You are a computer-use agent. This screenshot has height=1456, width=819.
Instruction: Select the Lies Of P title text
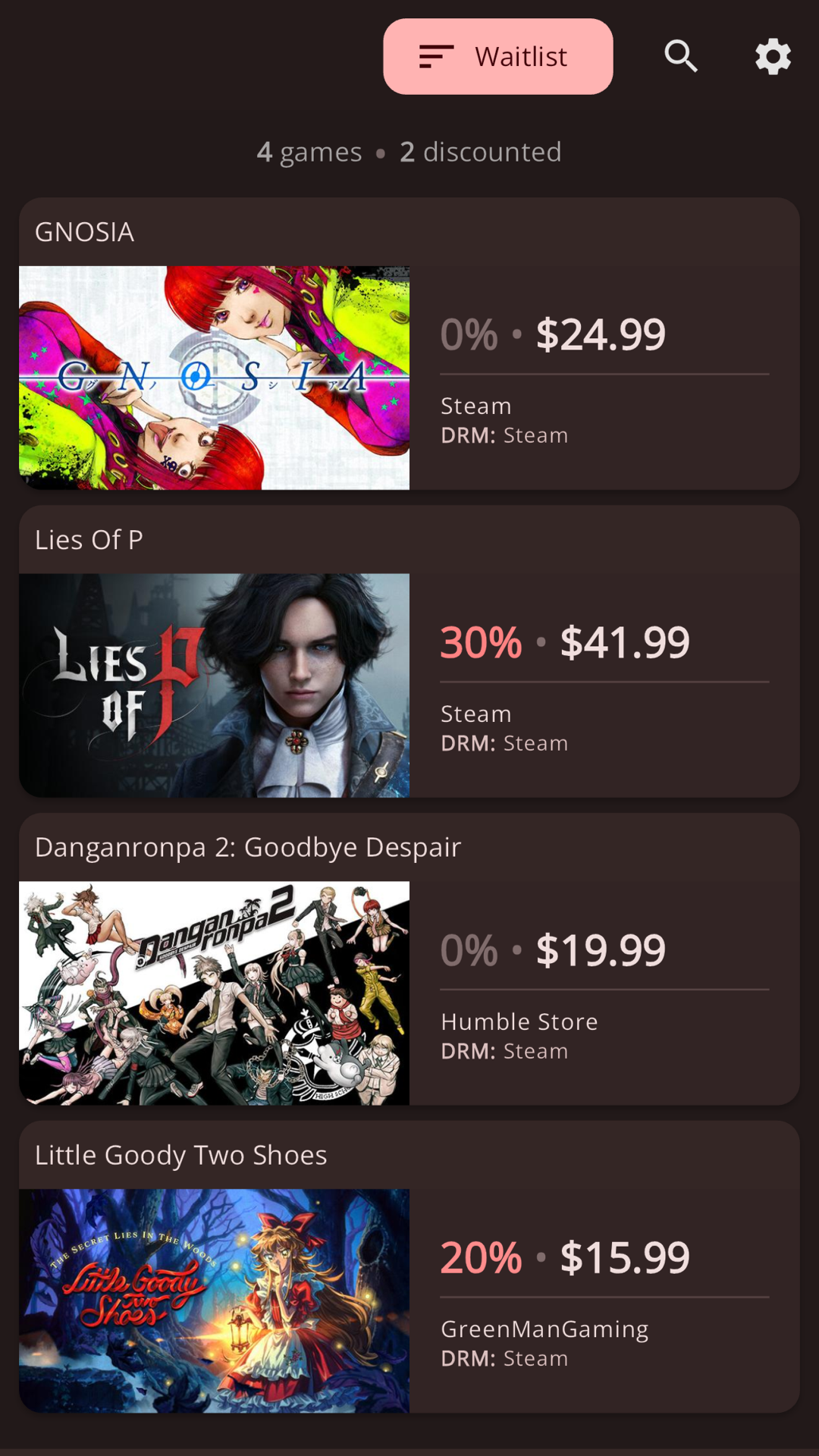tap(89, 540)
